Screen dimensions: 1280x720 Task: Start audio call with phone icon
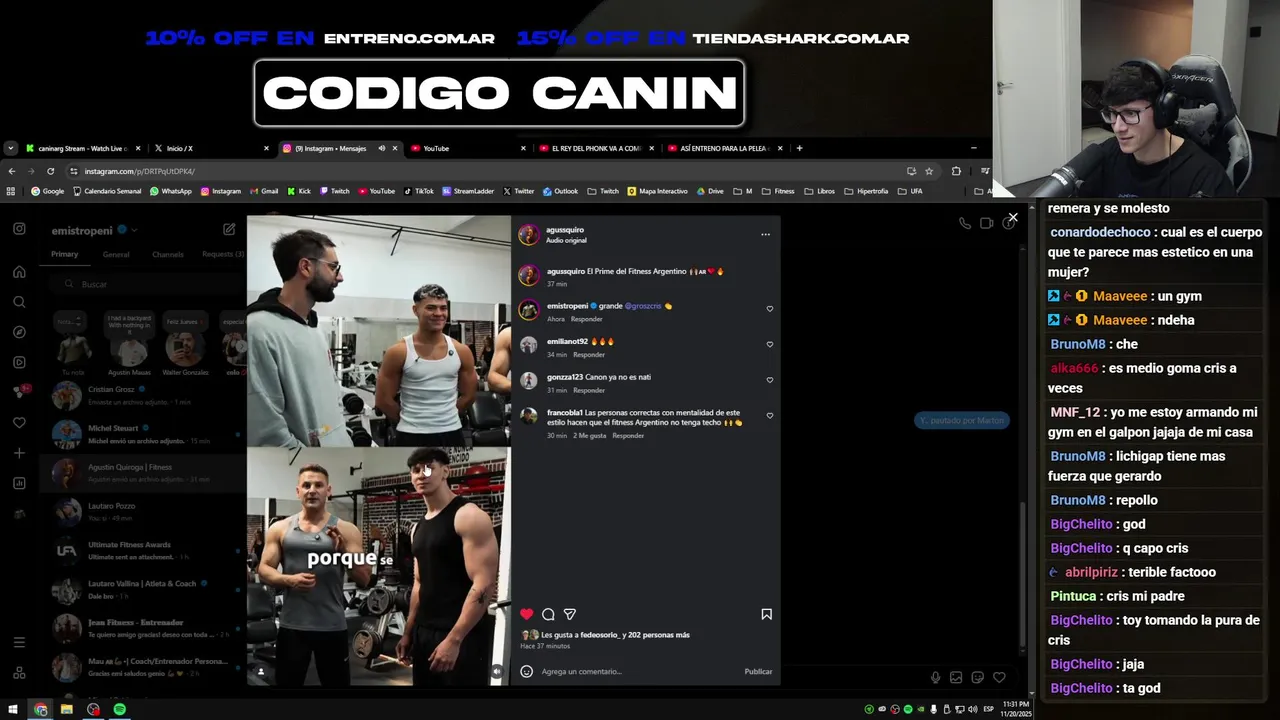965,223
